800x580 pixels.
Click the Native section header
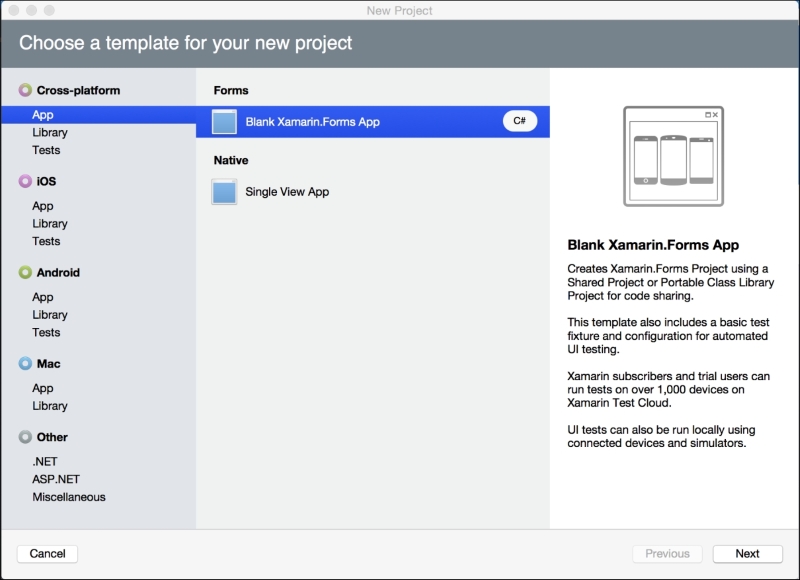231,160
